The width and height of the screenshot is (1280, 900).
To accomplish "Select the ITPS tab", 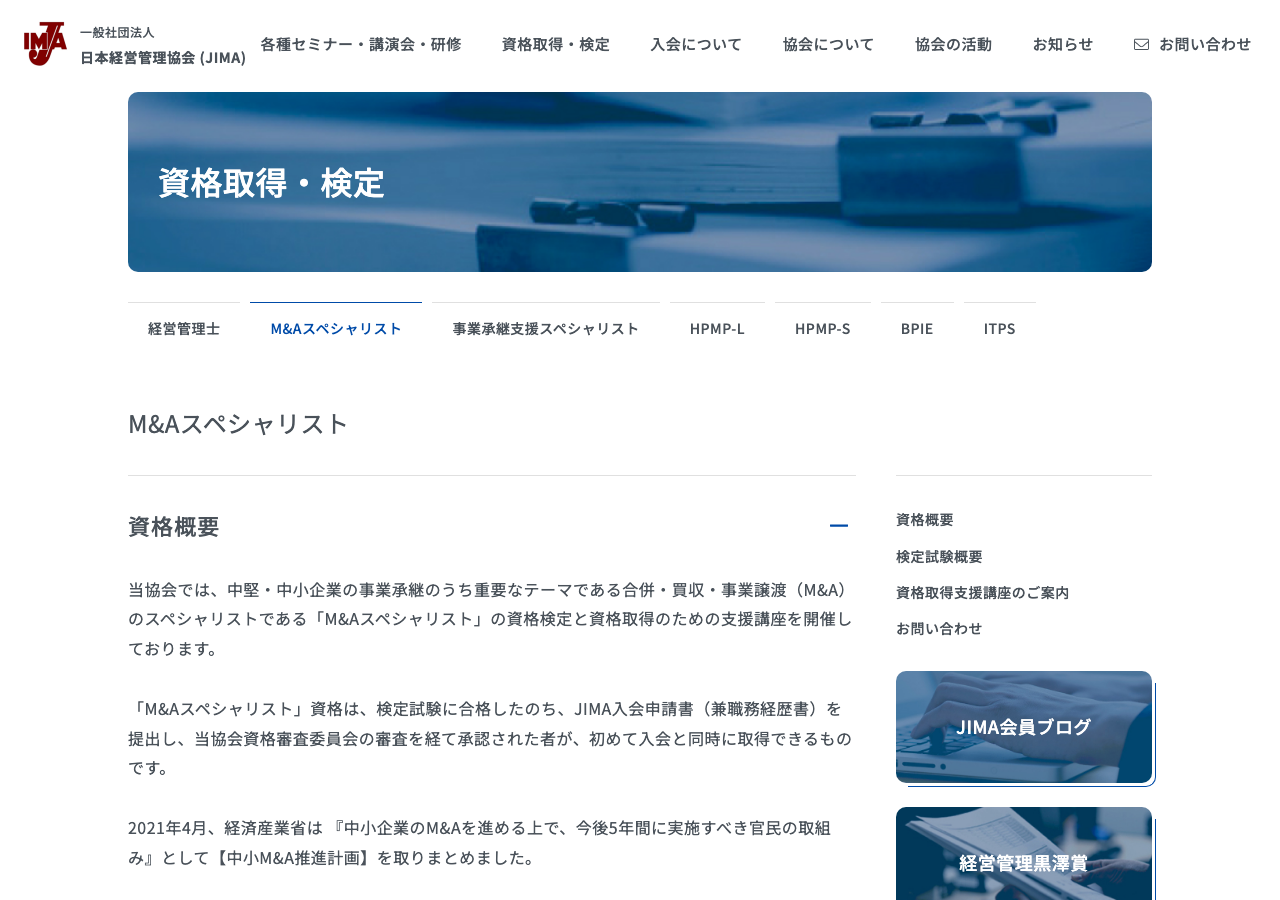I will point(999,328).
